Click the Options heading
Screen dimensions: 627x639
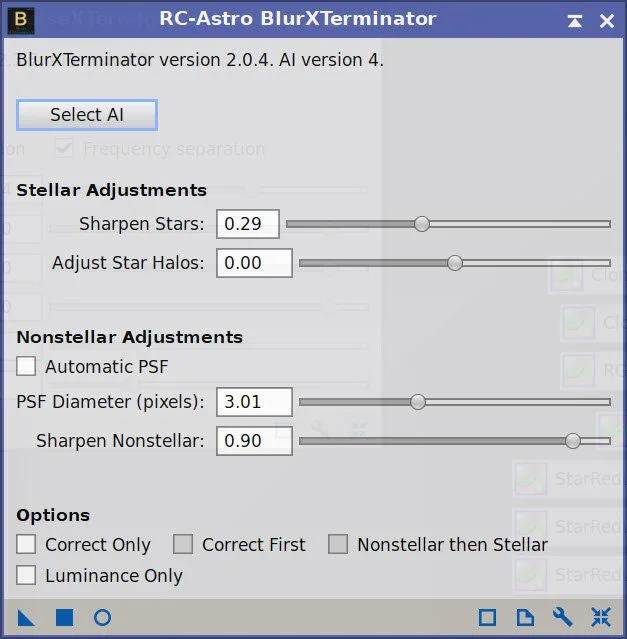pos(53,516)
